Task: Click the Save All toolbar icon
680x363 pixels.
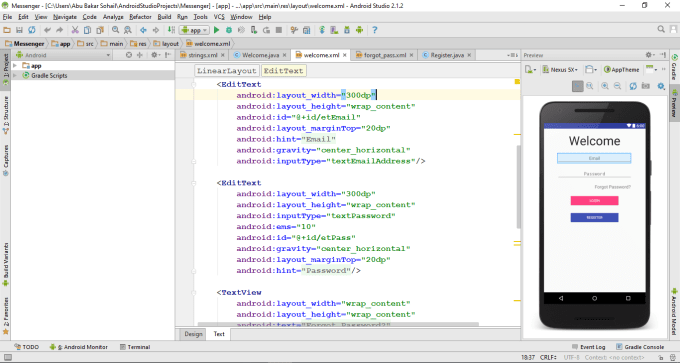Action: click(x=19, y=30)
